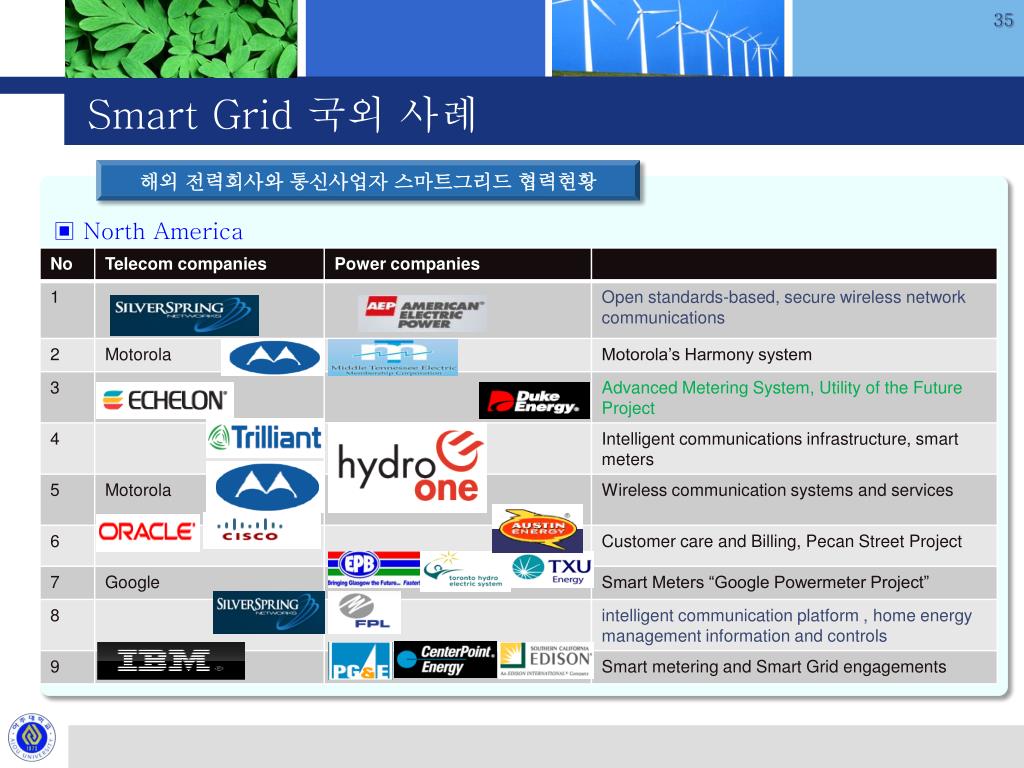1024x768 pixels.
Task: Click the Advanced Metering System green text
Action: (782, 398)
